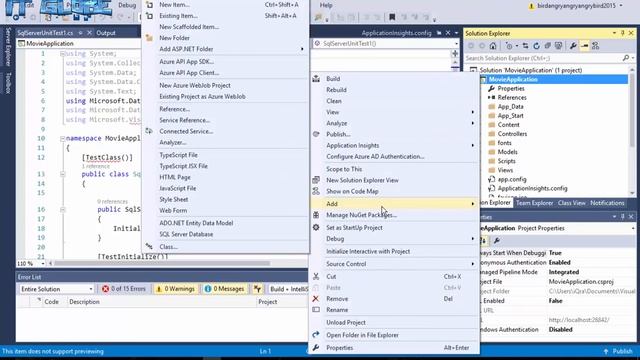This screenshot has height=360, width=640.
Task: Click the Home icon in Solution Explorer toolbar
Action: pos(493,46)
